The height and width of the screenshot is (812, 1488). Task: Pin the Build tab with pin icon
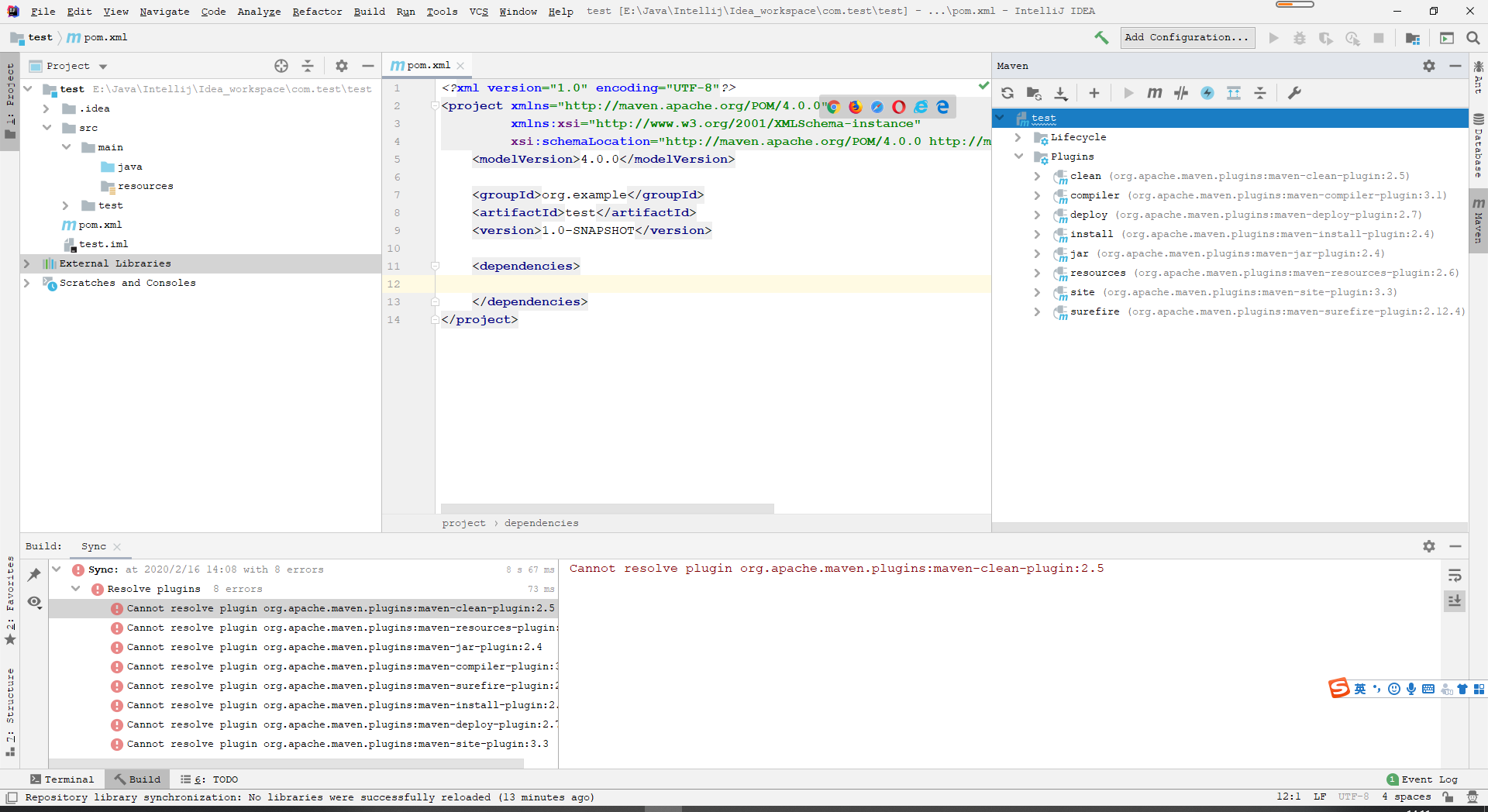[34, 575]
